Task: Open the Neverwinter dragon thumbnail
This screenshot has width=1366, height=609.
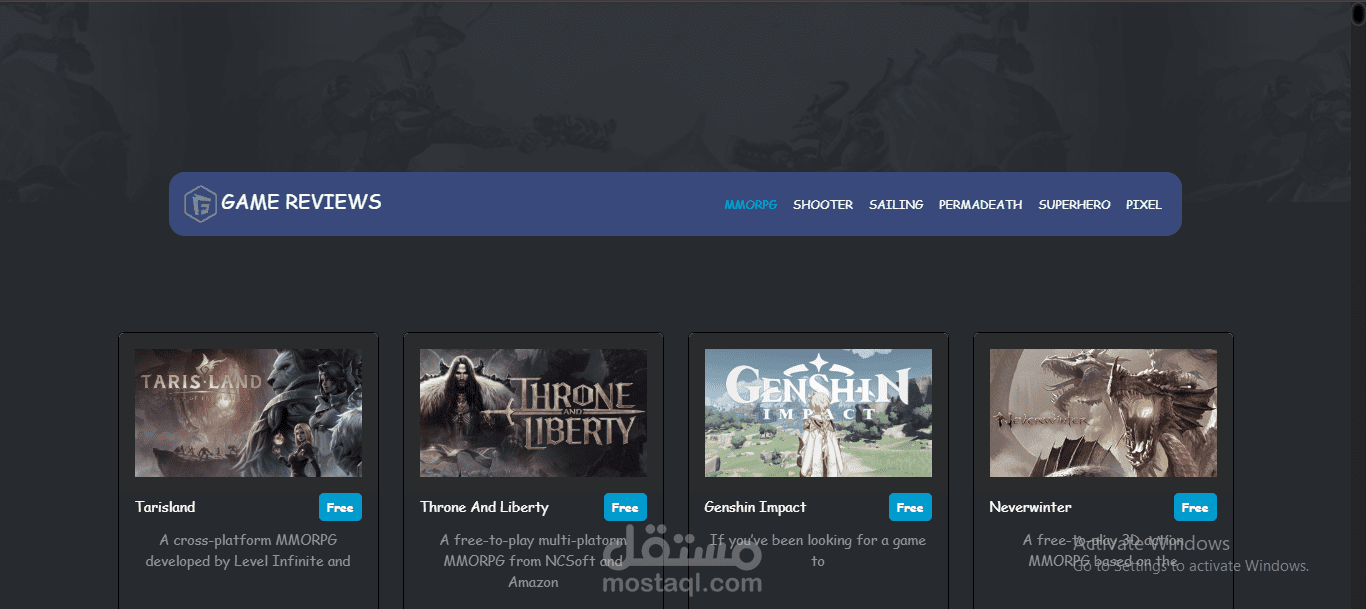Action: pos(1103,413)
